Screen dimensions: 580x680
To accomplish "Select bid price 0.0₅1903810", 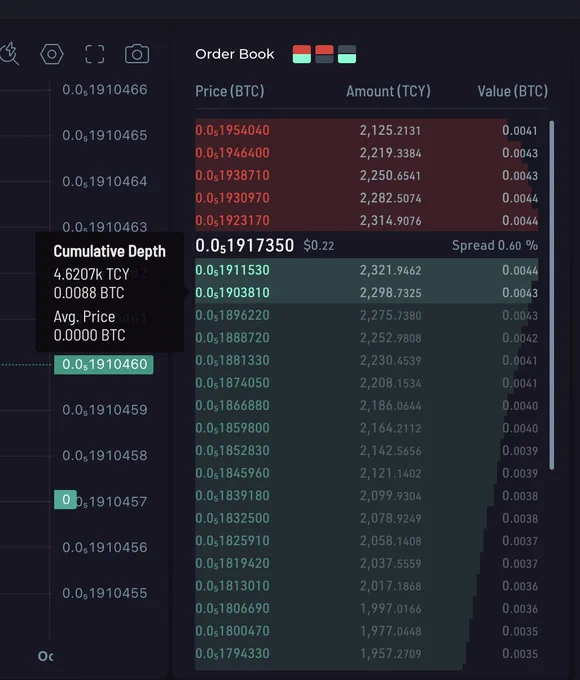I will point(233,293).
